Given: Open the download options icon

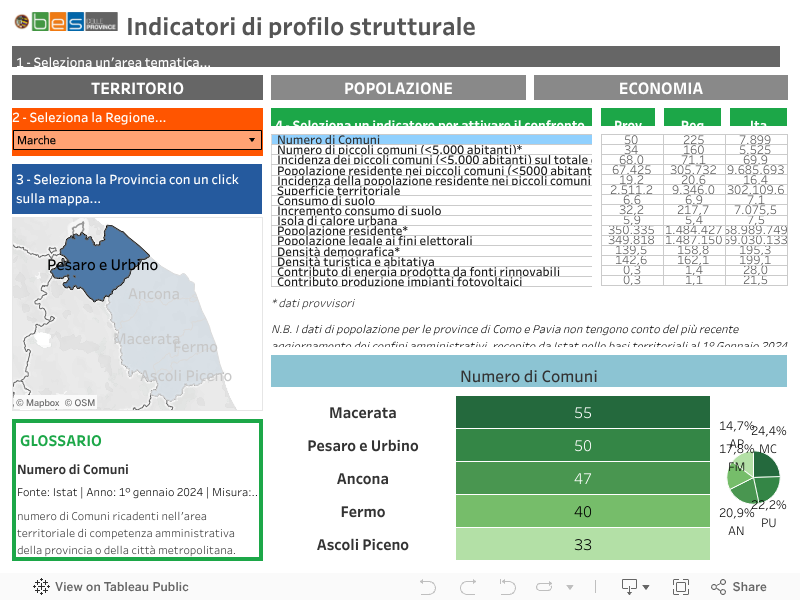Looking at the screenshot, I should tap(630, 587).
